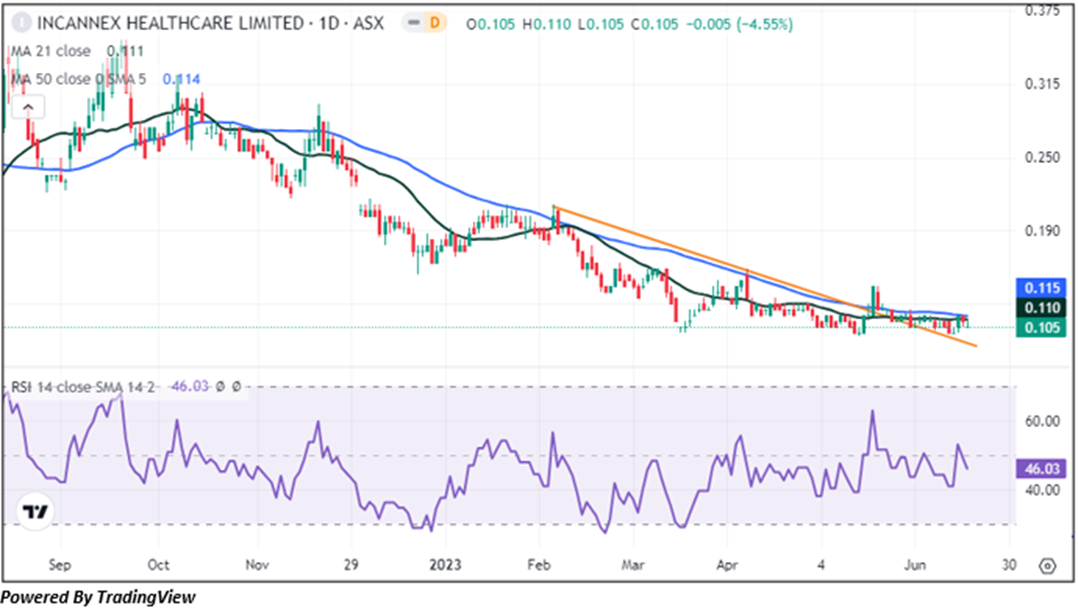The height and width of the screenshot is (611, 1078).
Task: Click the 0.250 price axis label
Action: 1043,157
